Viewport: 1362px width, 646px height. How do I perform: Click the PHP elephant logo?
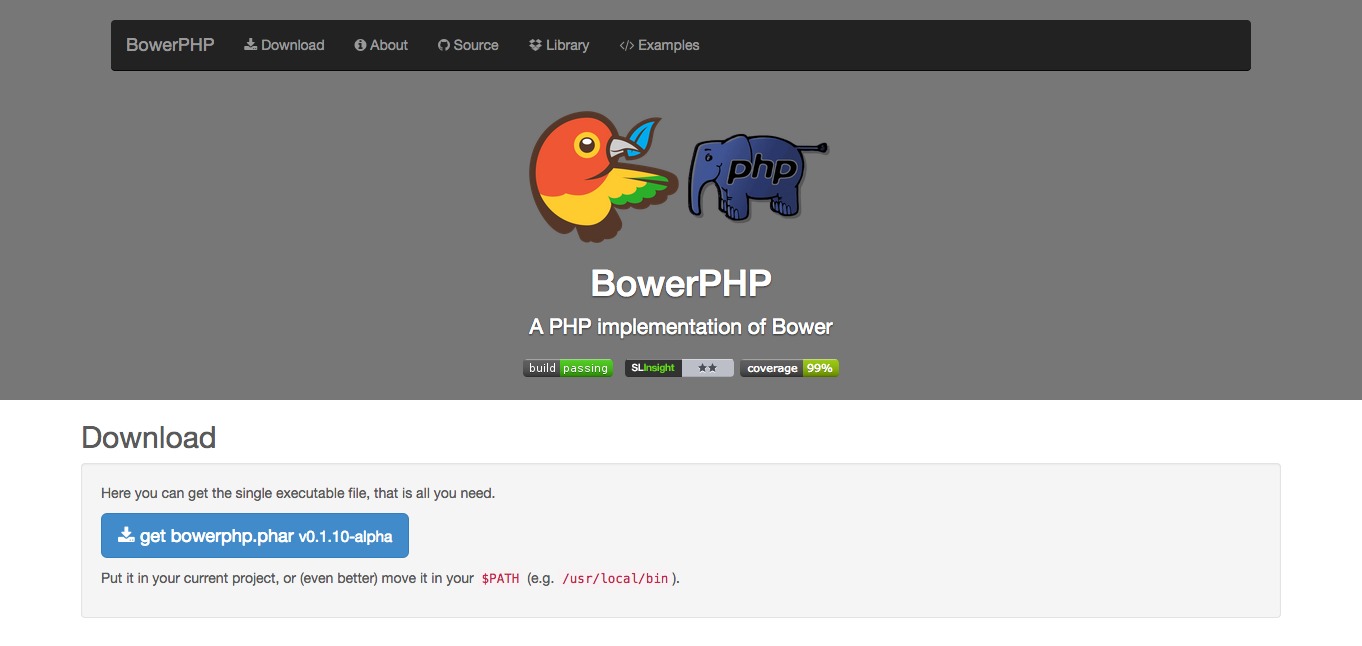pos(758,177)
